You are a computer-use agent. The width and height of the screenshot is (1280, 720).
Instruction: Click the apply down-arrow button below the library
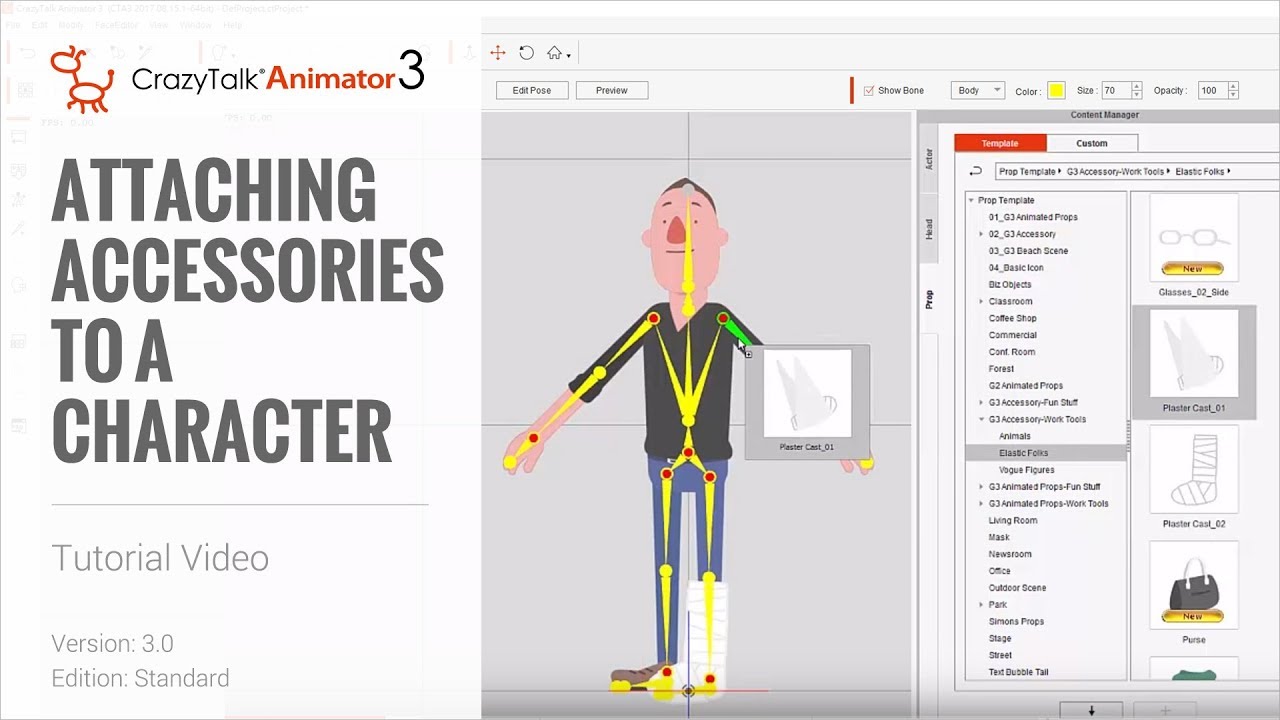click(x=1091, y=709)
